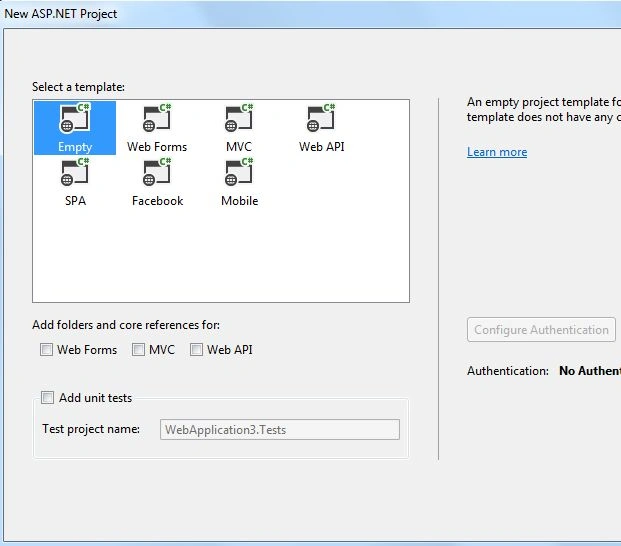Open the Learn more link
621x546 pixels.
(x=497, y=152)
